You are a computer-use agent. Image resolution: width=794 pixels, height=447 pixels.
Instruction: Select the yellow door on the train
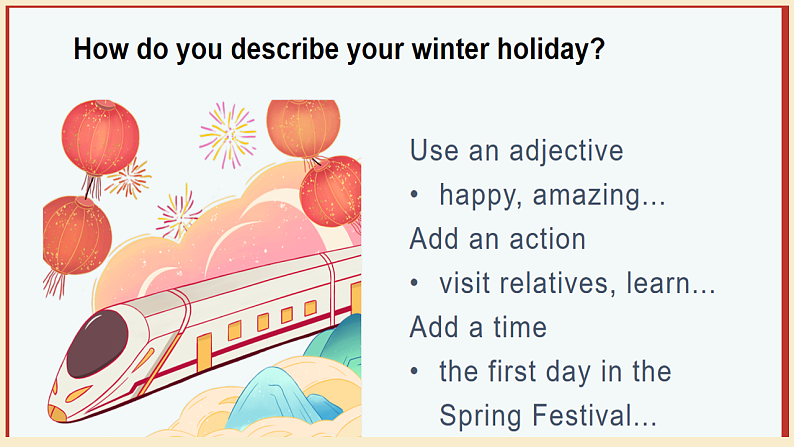(x=204, y=352)
